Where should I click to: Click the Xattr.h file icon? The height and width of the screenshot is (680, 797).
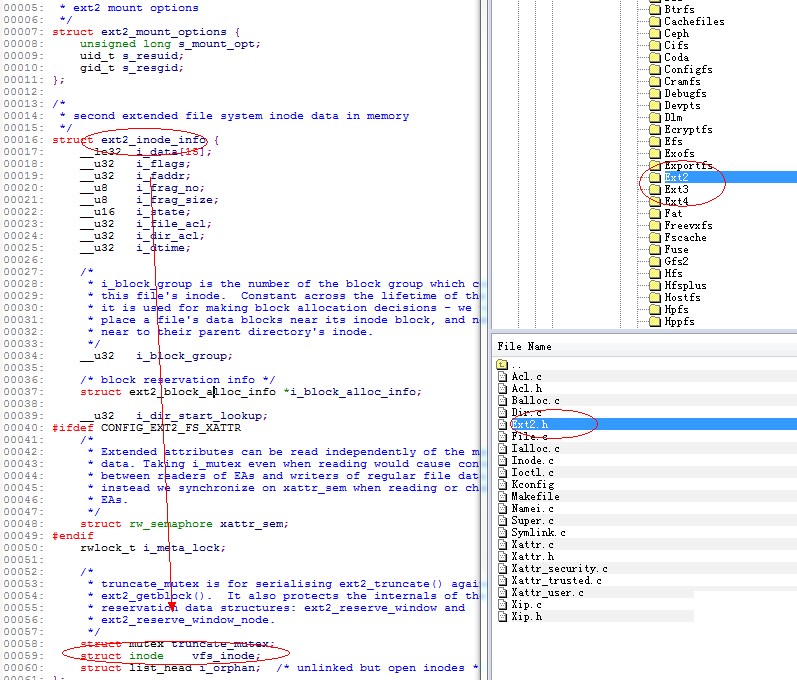point(503,557)
